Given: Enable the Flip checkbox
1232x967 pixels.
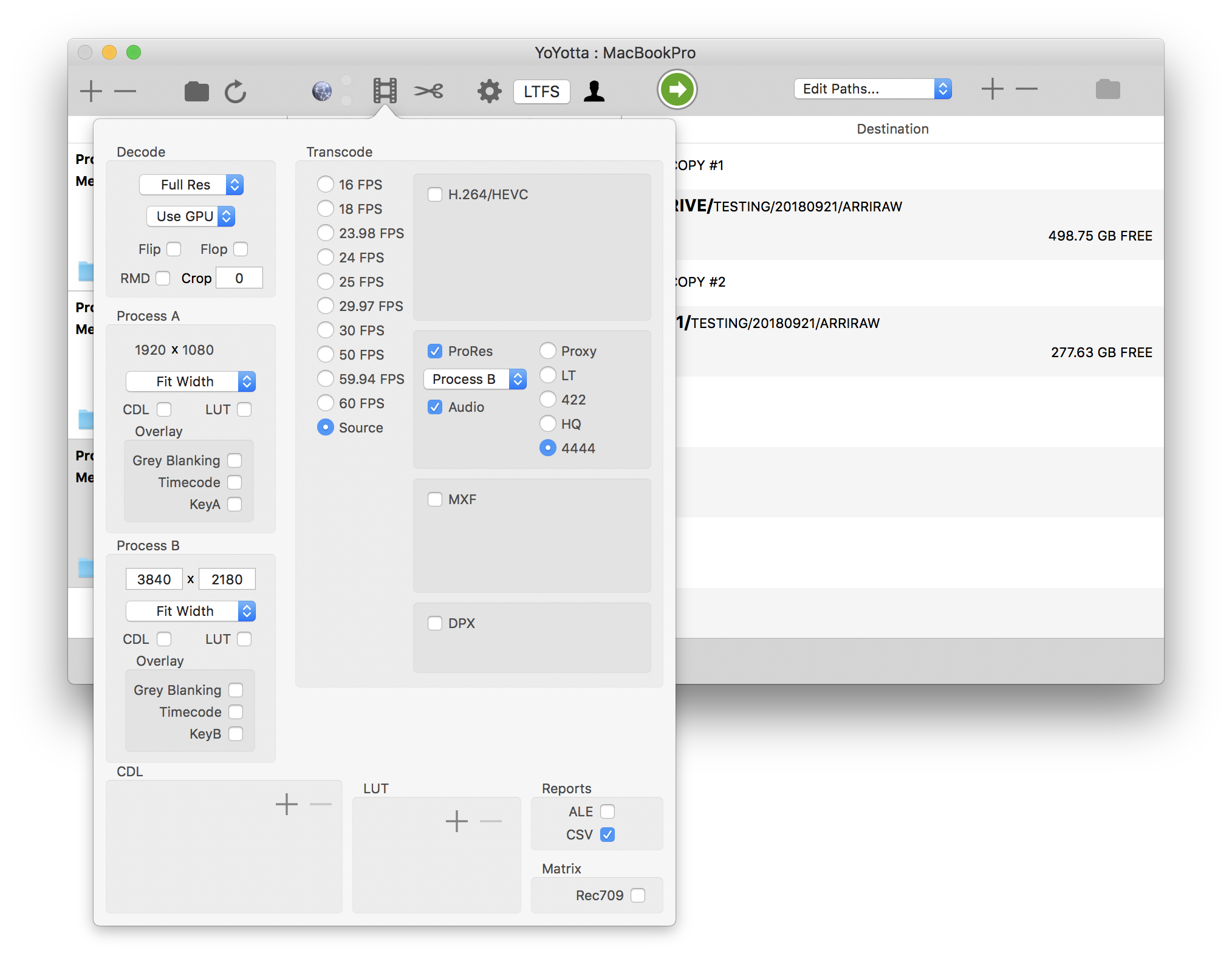Looking at the screenshot, I should 174,249.
